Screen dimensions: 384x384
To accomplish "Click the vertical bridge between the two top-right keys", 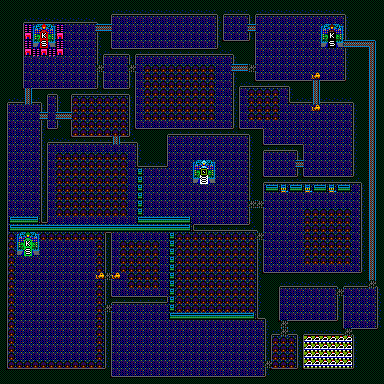I will click(x=316, y=92).
